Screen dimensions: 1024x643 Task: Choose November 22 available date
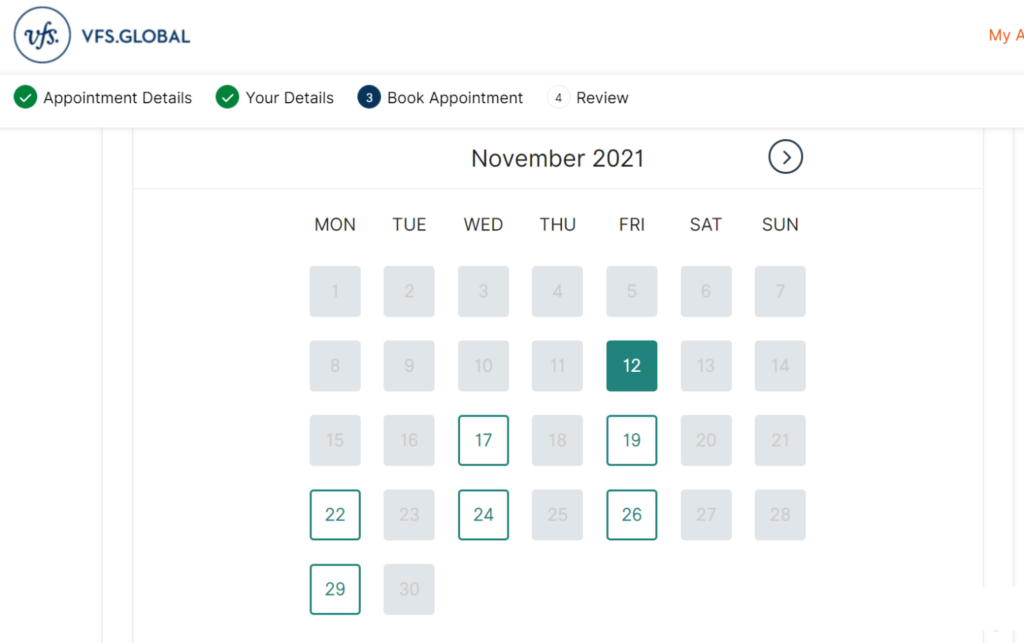coord(335,514)
